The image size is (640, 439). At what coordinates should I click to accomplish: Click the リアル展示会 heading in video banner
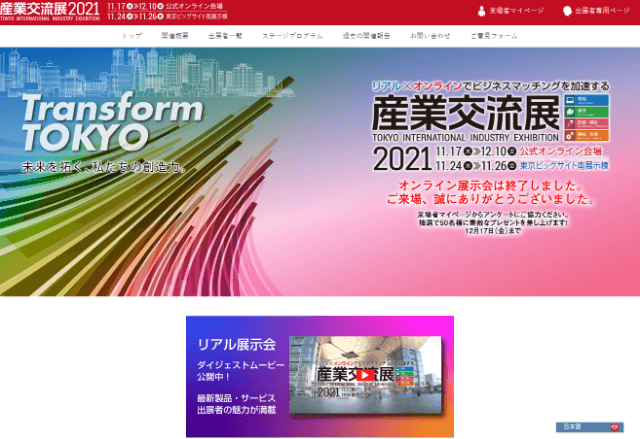pyautogui.click(x=237, y=345)
